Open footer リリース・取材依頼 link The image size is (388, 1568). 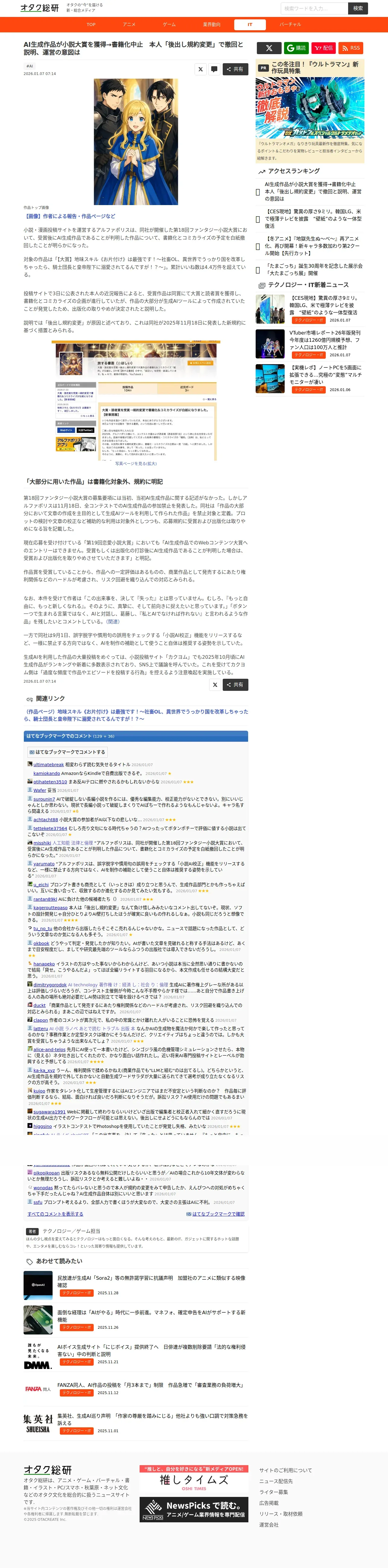click(280, 1514)
